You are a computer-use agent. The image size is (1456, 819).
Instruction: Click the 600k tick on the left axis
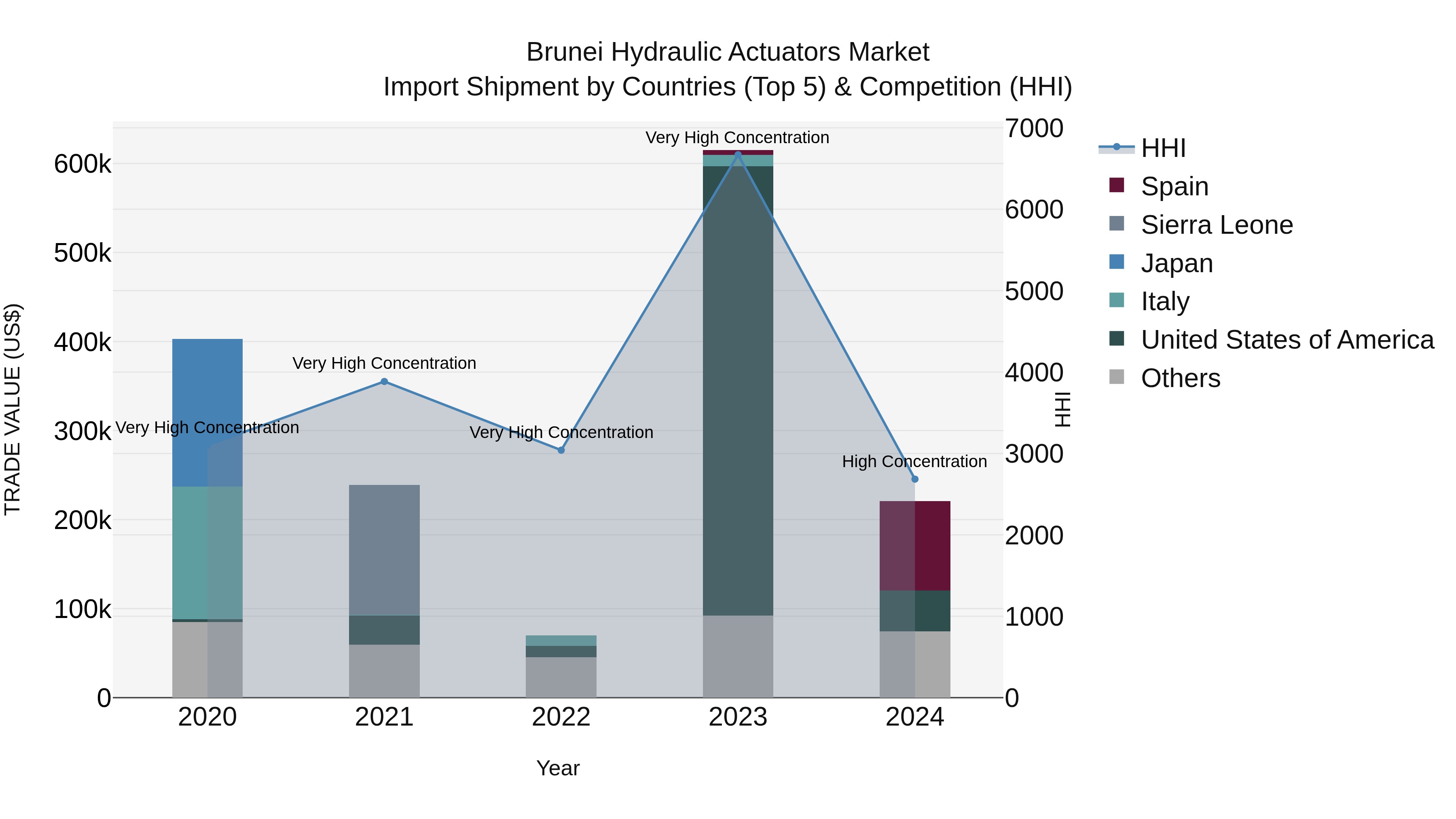(x=83, y=165)
